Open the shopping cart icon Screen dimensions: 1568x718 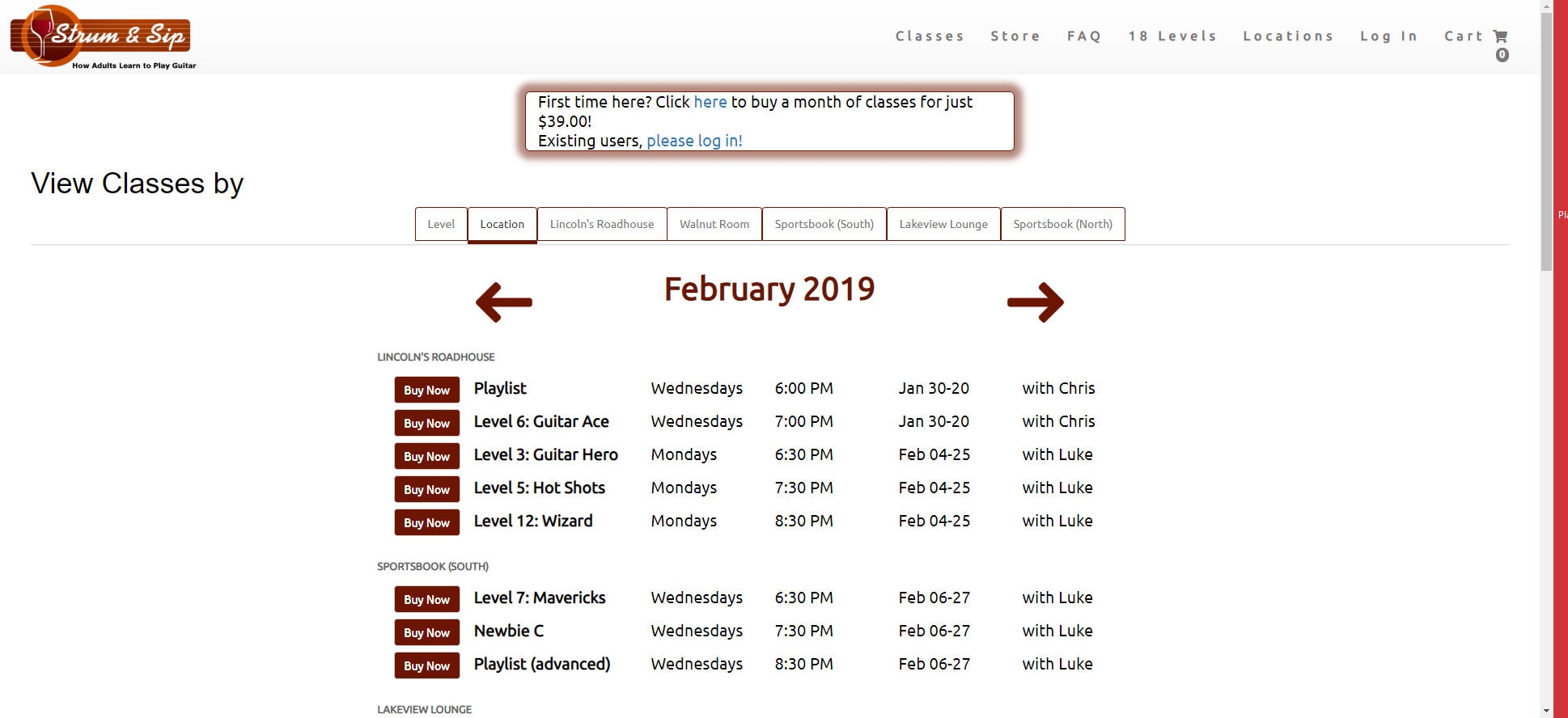tap(1500, 36)
